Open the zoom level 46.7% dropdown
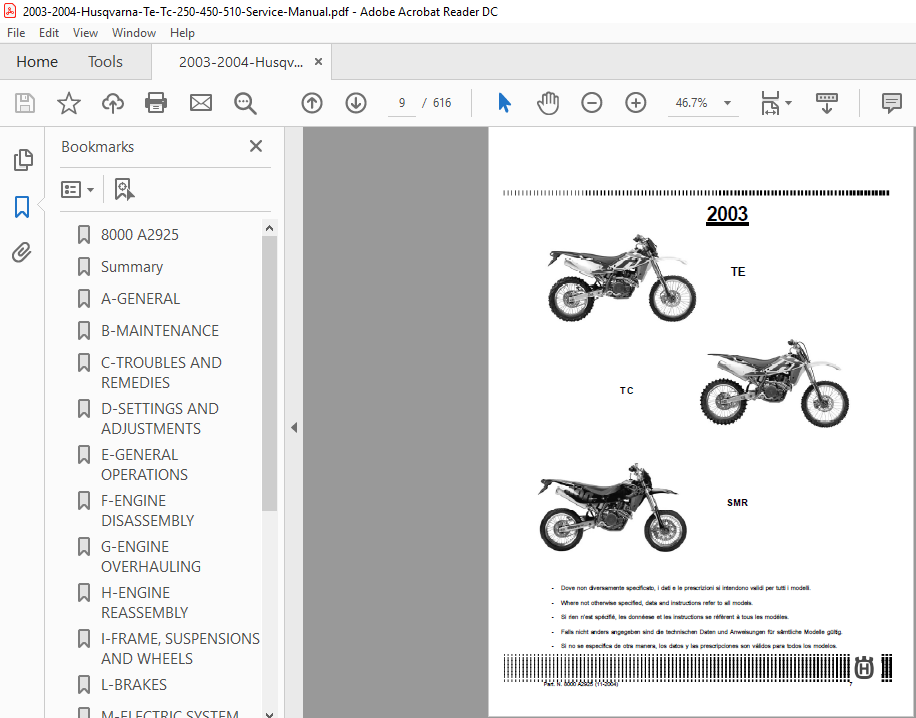 (727, 103)
